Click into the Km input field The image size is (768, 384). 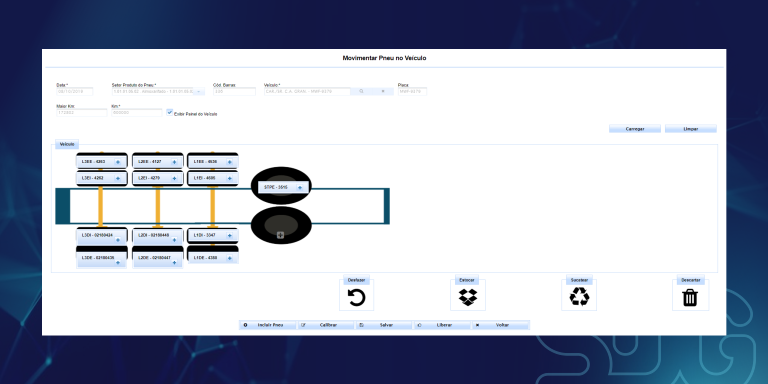[x=137, y=113]
